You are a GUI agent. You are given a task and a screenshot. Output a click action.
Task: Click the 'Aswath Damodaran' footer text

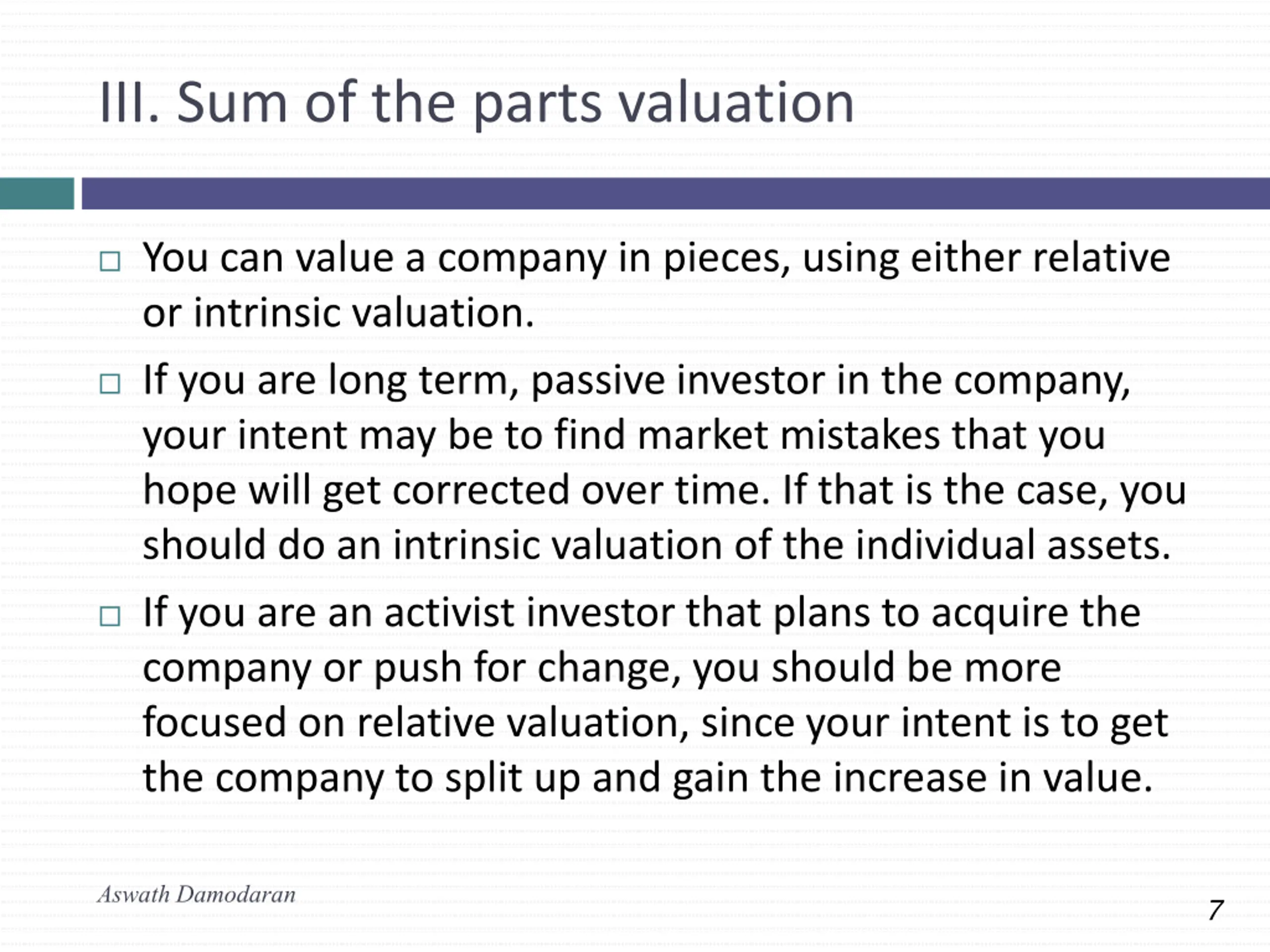tap(196, 894)
